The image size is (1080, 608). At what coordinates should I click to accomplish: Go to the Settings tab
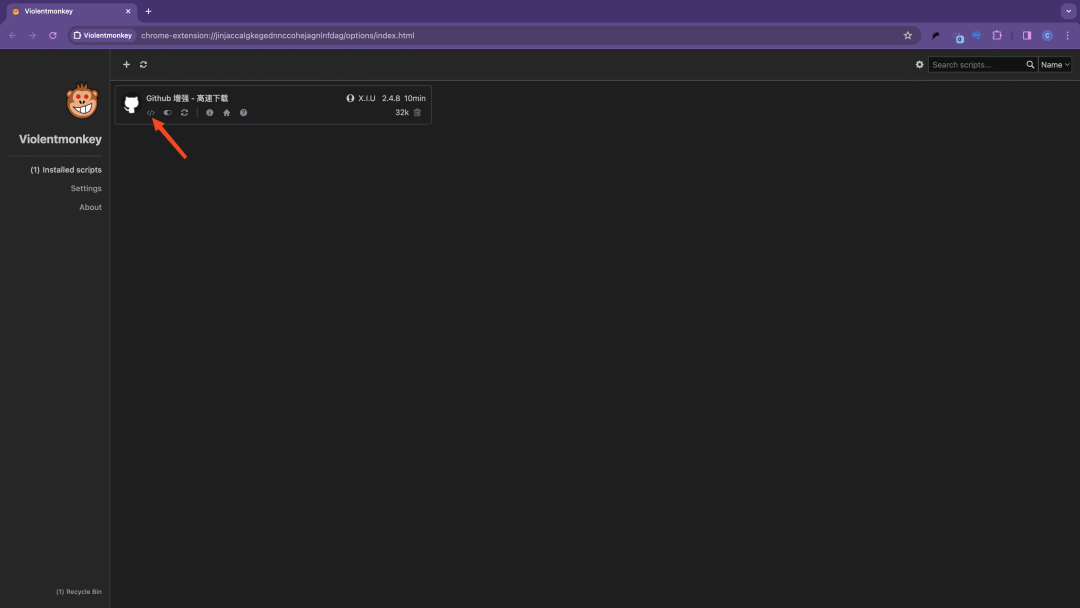(x=86, y=189)
